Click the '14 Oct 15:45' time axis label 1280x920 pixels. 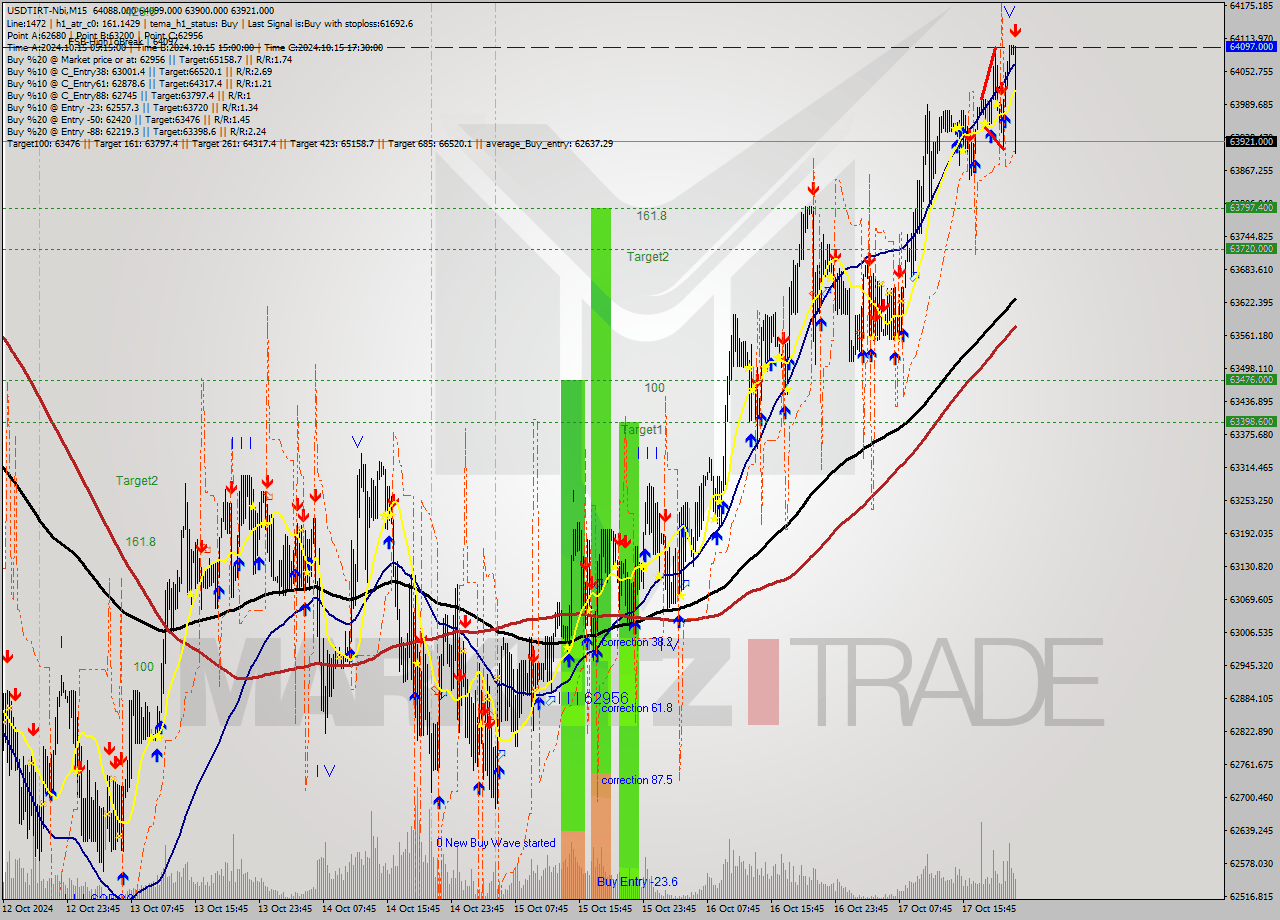412,909
